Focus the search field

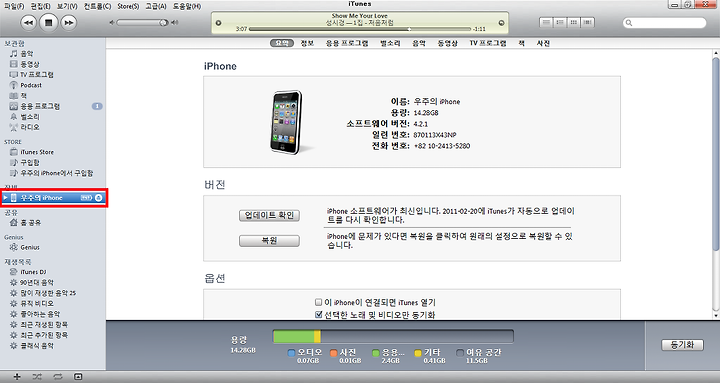tap(664, 23)
